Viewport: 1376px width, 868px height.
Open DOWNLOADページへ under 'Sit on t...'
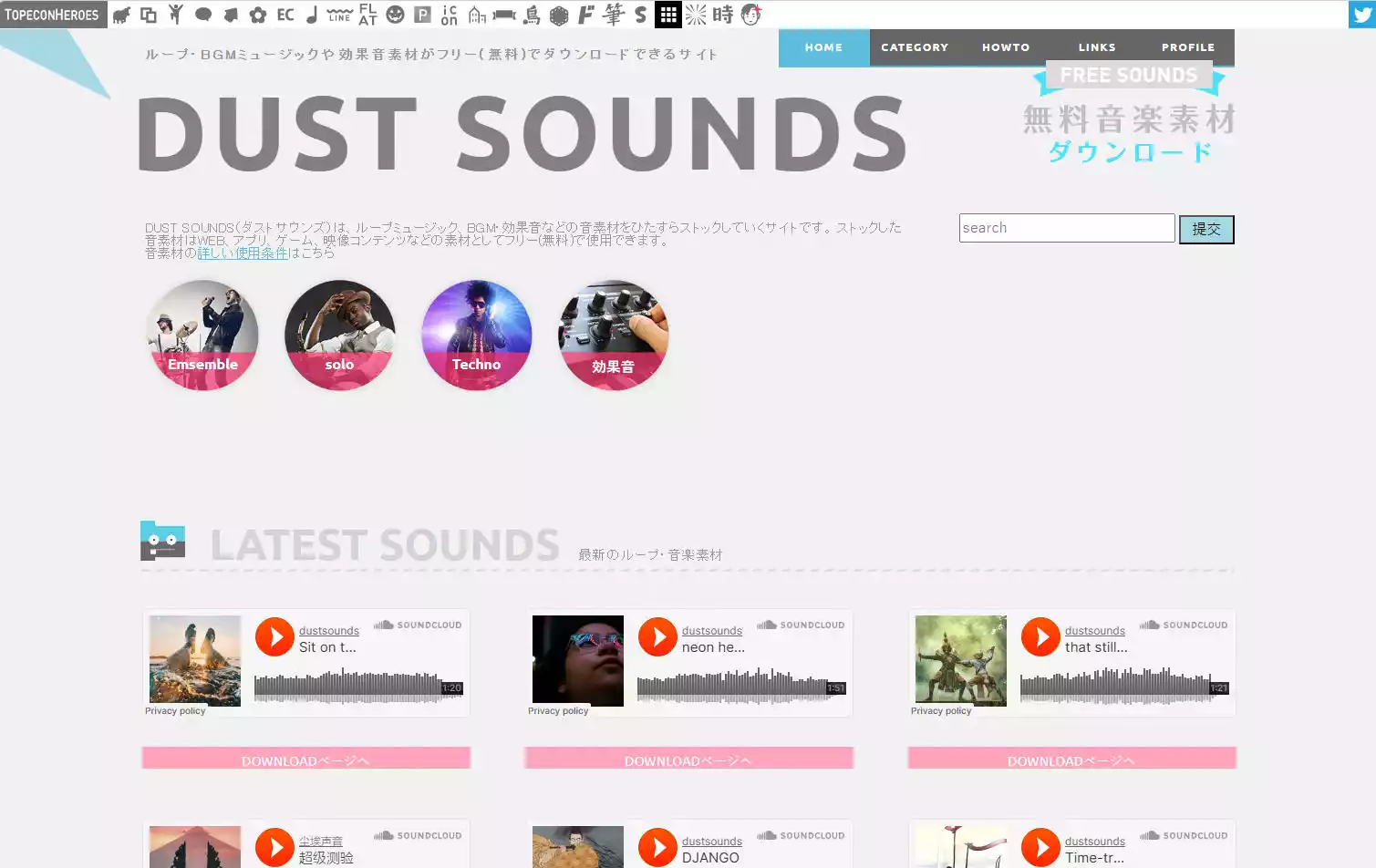[x=306, y=759]
